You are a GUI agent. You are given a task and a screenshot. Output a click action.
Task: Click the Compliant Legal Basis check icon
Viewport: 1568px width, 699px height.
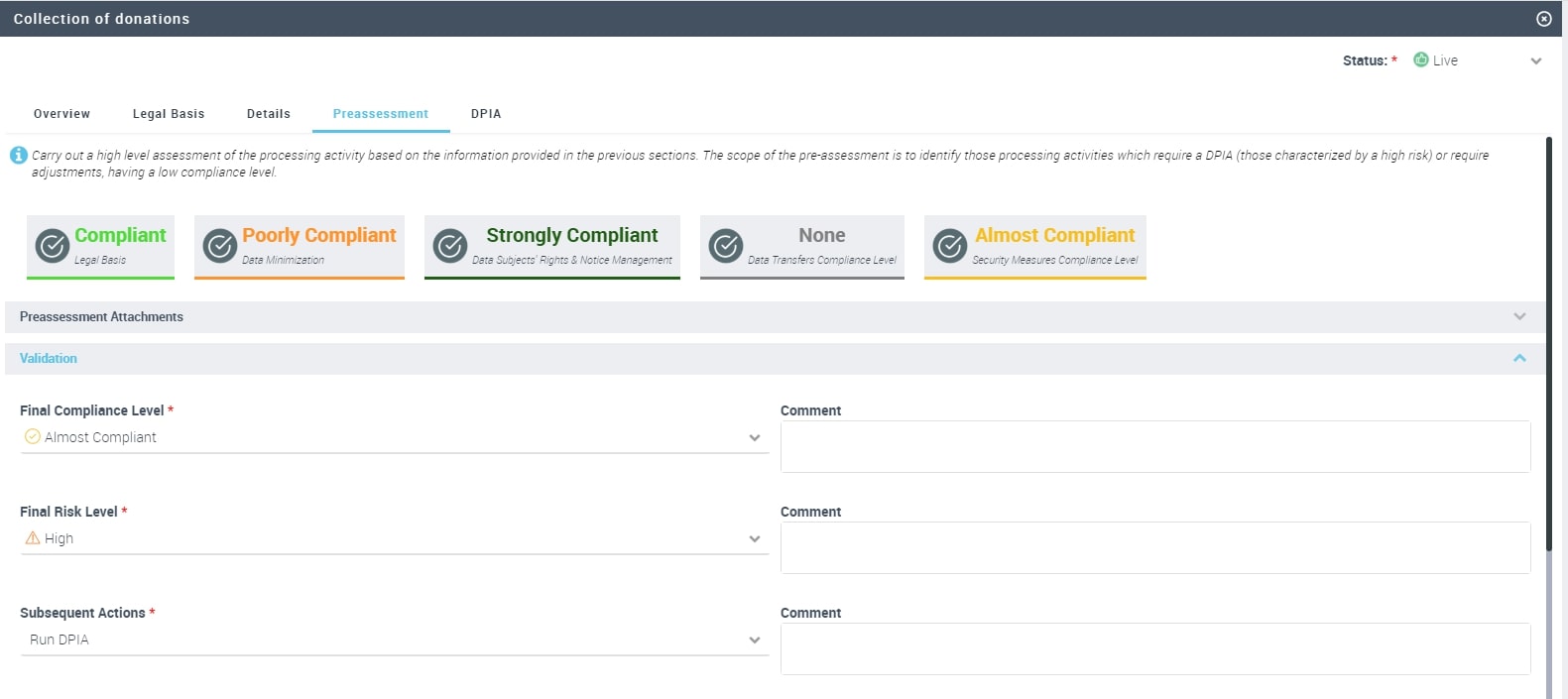53,245
